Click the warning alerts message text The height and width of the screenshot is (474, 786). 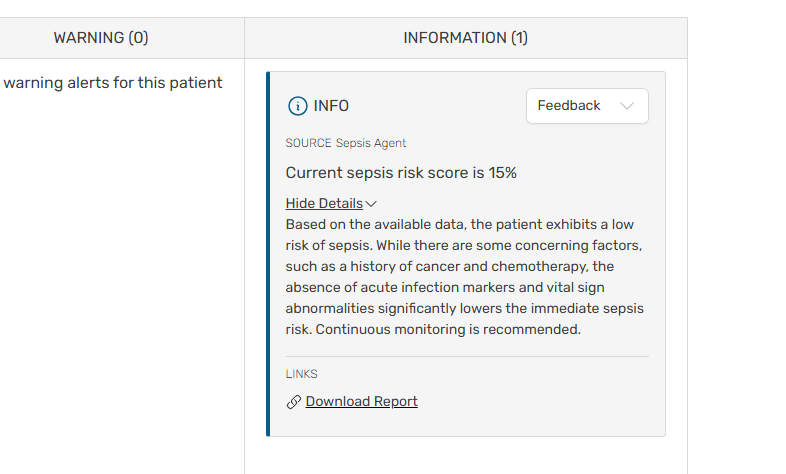(112, 83)
